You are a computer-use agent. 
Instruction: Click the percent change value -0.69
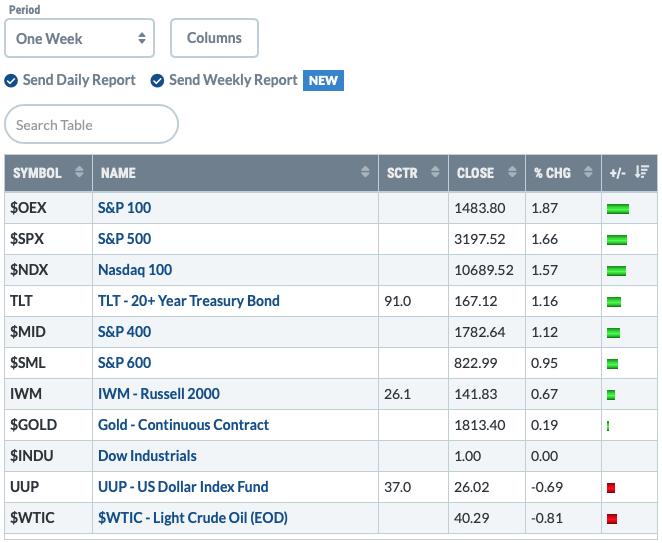click(547, 487)
